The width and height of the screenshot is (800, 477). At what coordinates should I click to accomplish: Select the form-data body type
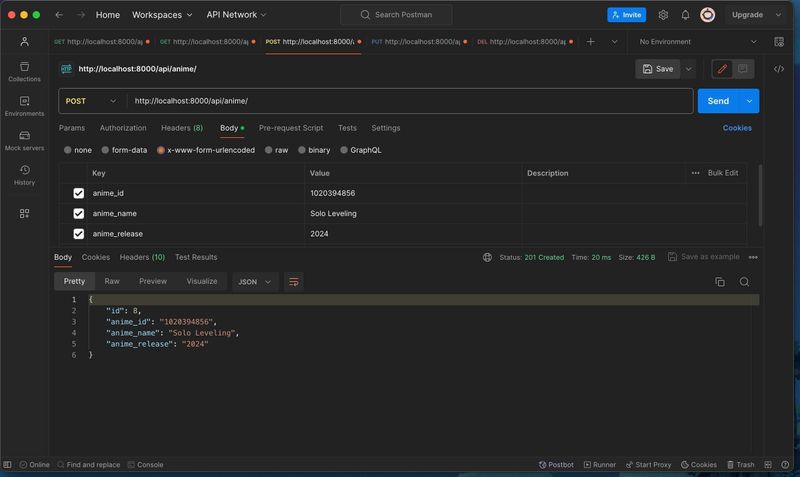[x=105, y=150]
